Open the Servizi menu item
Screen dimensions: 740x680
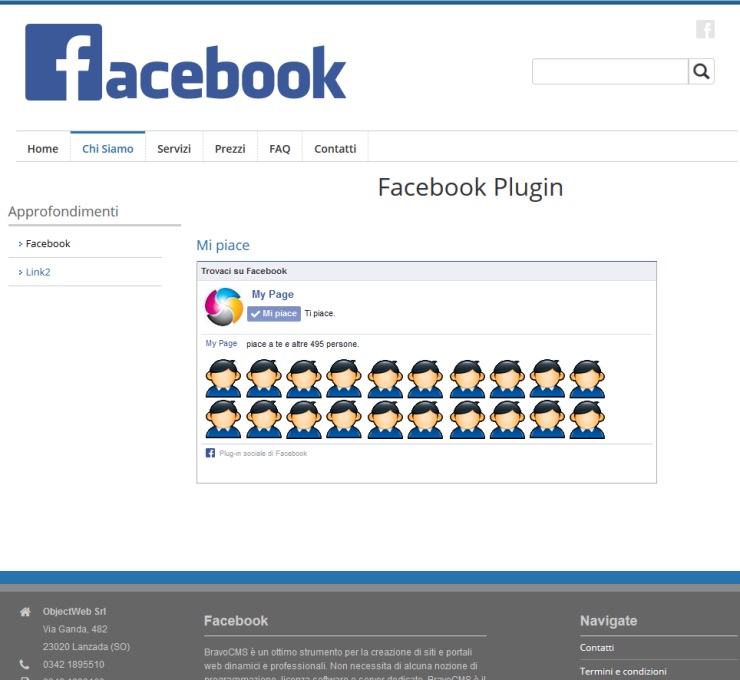point(174,148)
